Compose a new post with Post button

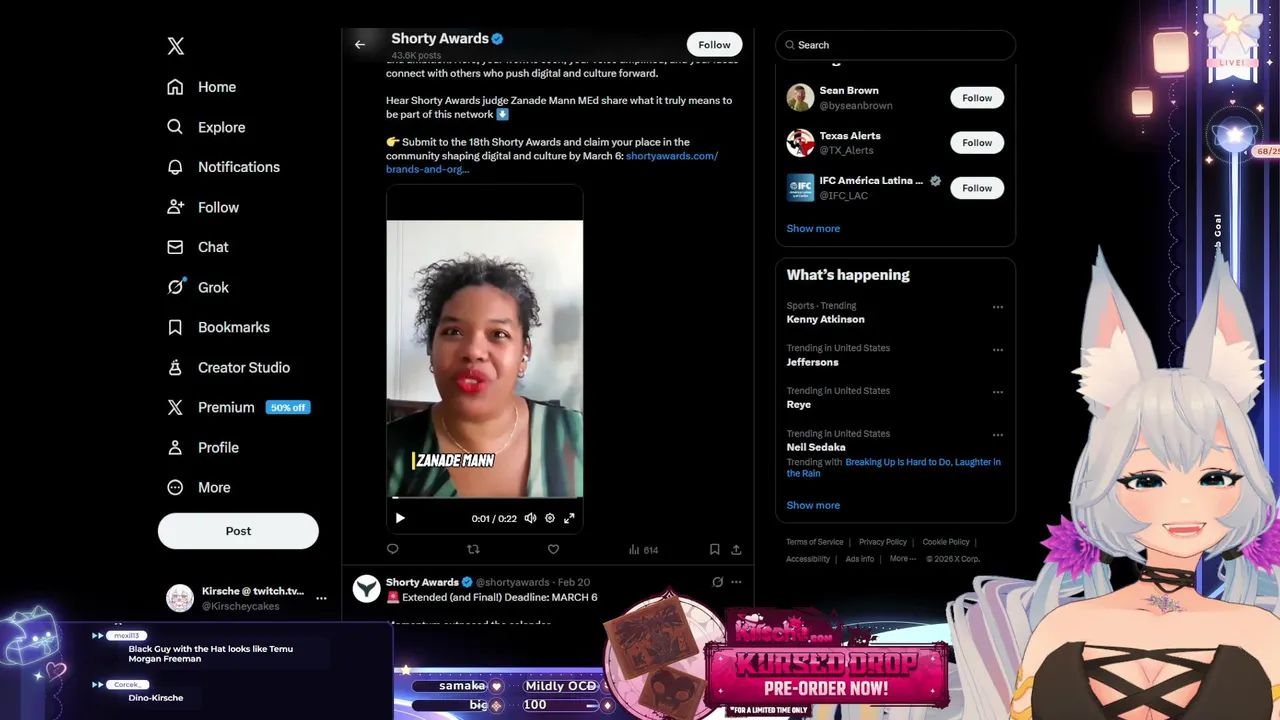click(238, 531)
